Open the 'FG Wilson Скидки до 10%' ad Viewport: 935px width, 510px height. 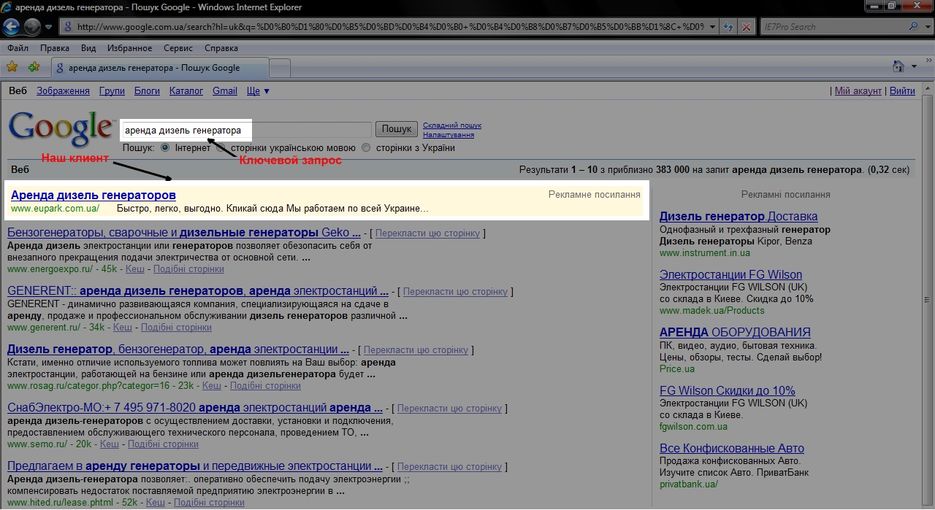coord(727,391)
